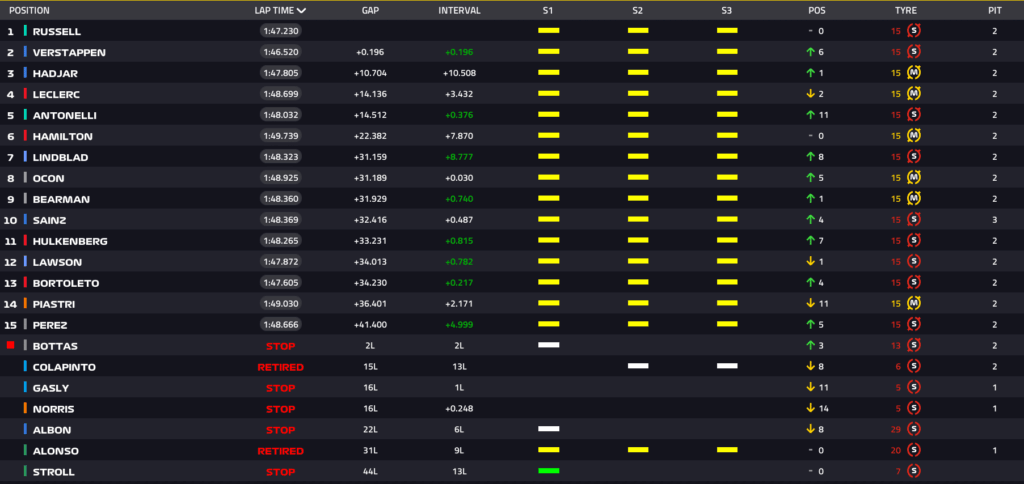The height and width of the screenshot is (484, 1024).
Task: Click the POS column header
Action: click(816, 10)
